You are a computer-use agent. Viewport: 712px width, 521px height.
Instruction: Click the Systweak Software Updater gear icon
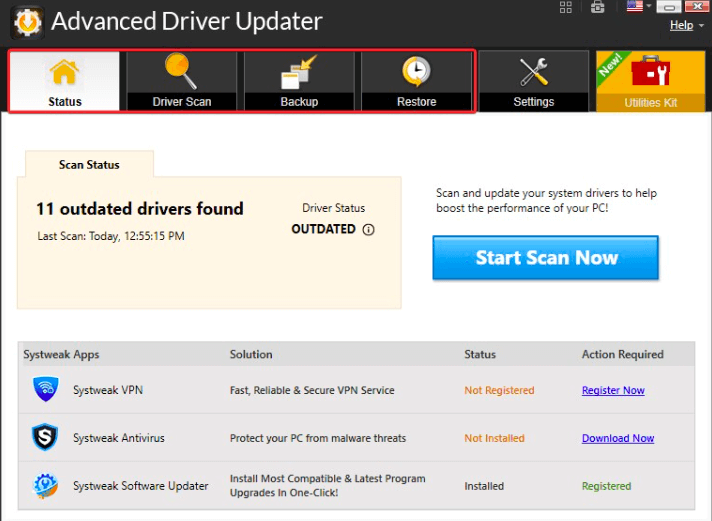pyautogui.click(x=45, y=485)
